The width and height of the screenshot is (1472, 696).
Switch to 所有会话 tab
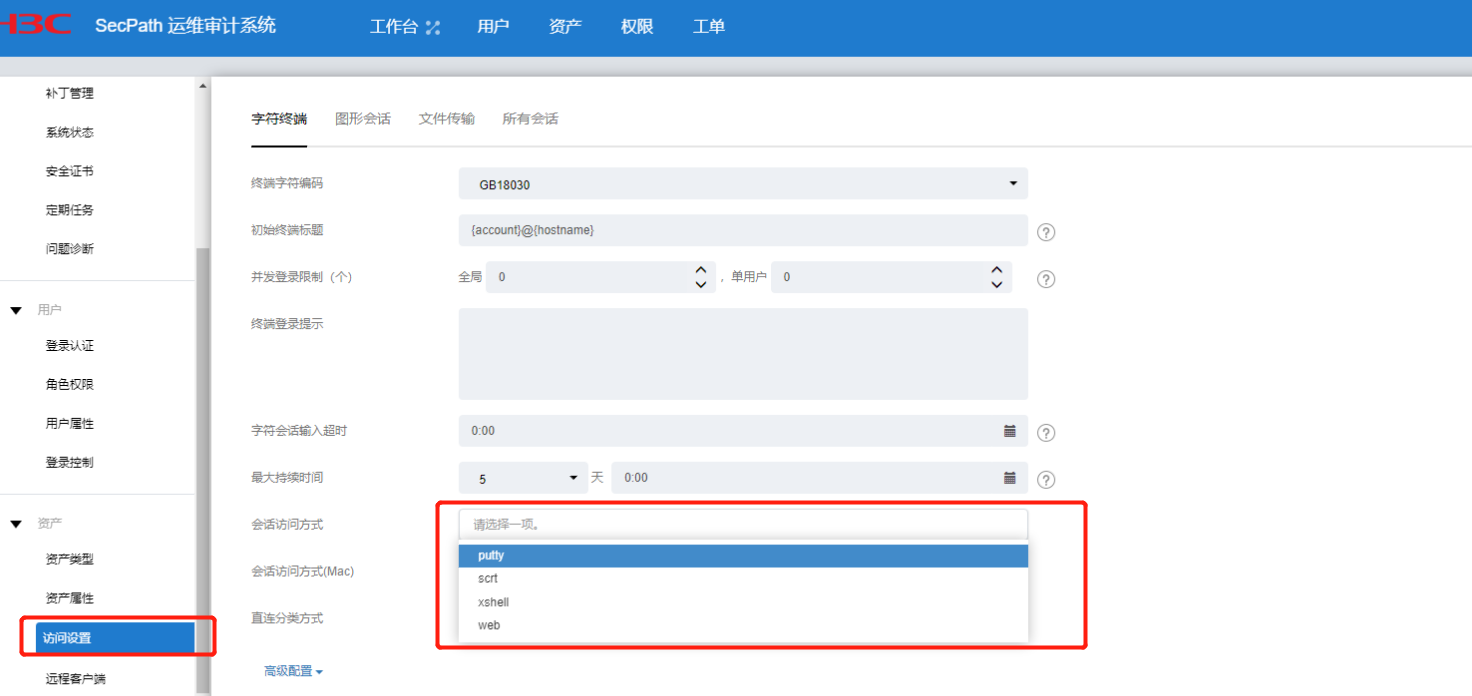(530, 119)
